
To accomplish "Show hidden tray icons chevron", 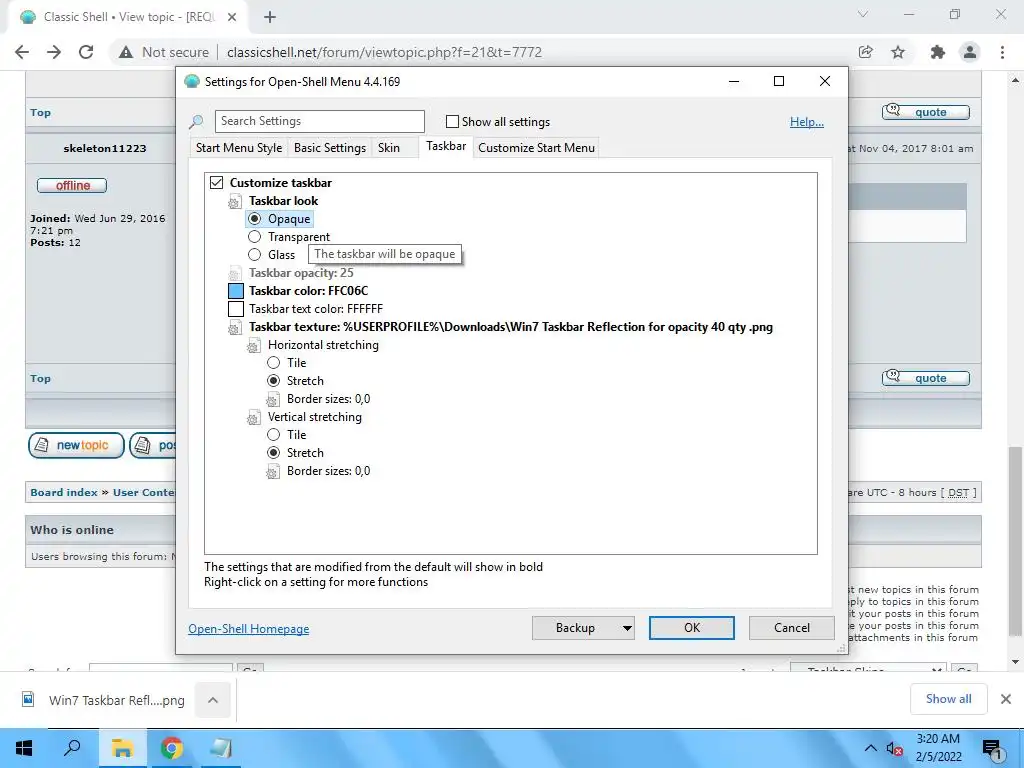I will pos(871,748).
